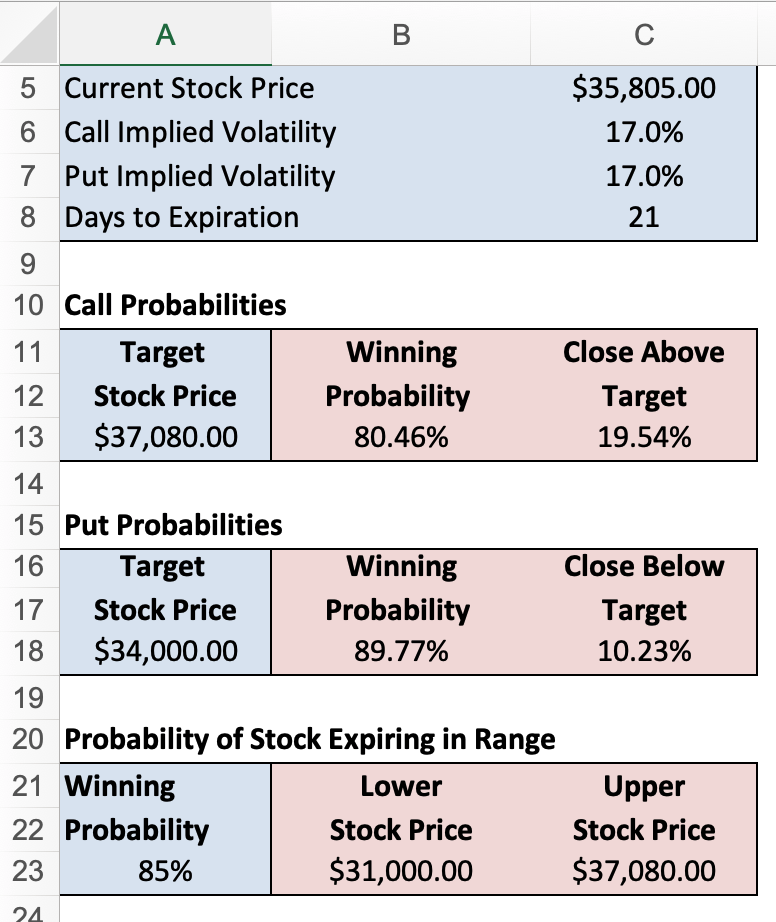
Task: Select column A header
Action: tap(166, 35)
